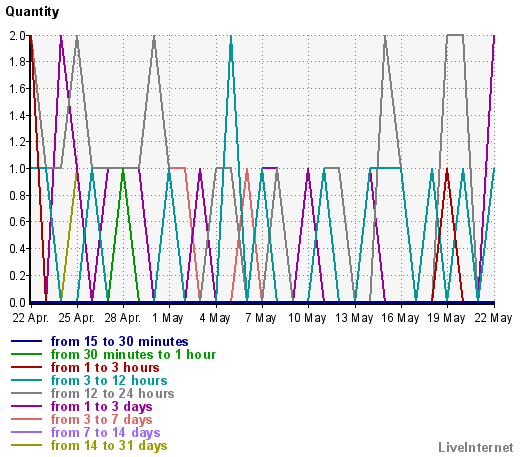The width and height of the screenshot is (520, 457).
Task: Click the 'from 15 to 30 minutes' legend label
Action: [119, 341]
